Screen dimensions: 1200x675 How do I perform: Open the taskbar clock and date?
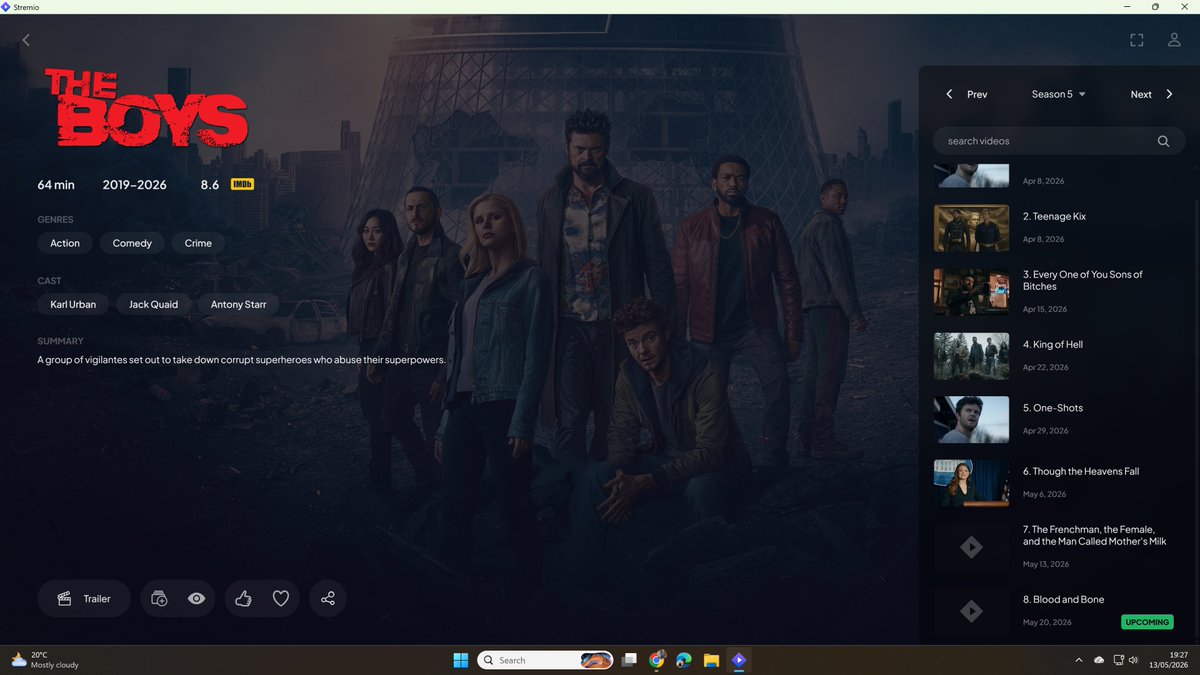[1170, 660]
